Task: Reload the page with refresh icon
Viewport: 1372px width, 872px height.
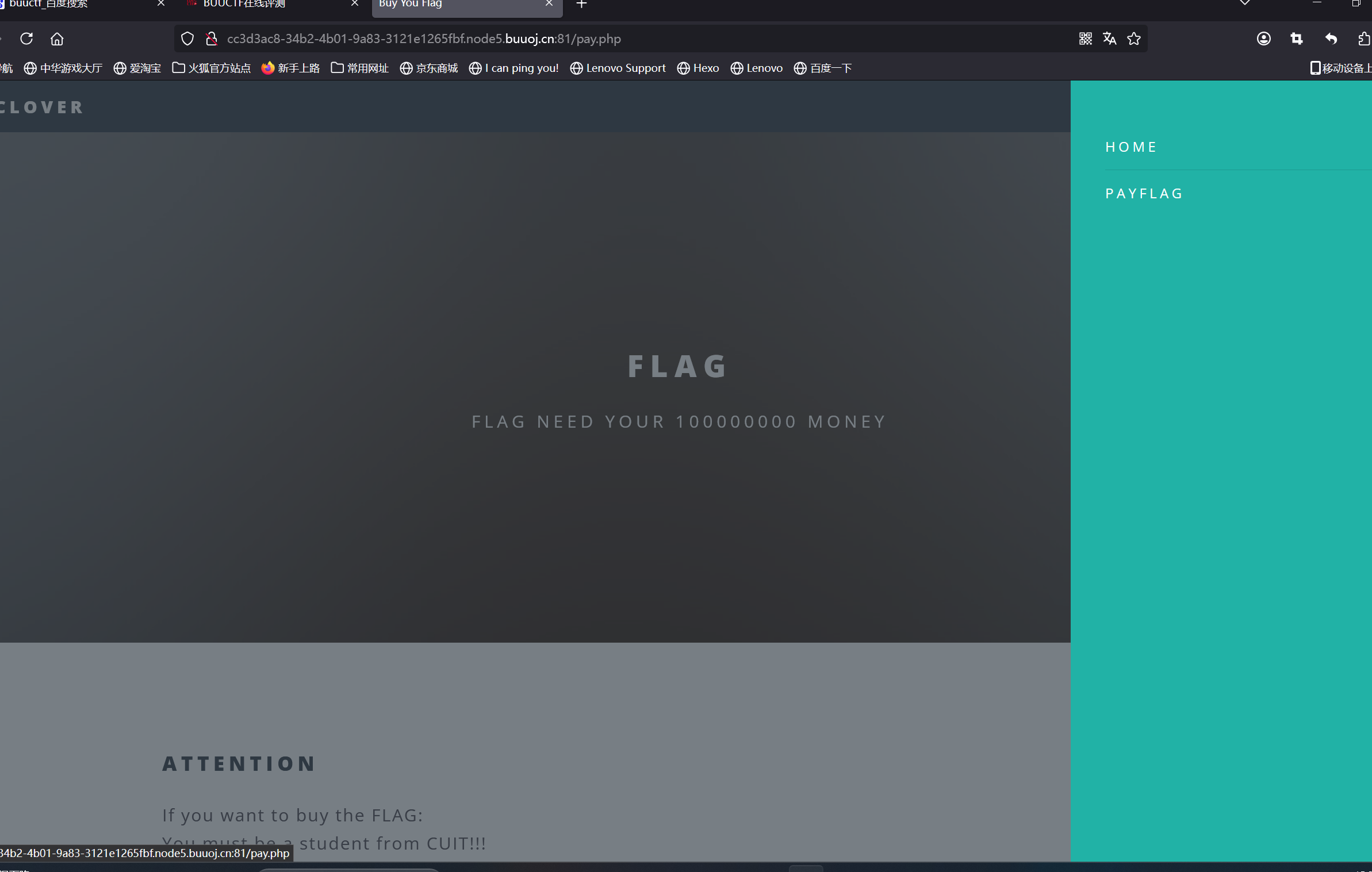Action: point(26,39)
